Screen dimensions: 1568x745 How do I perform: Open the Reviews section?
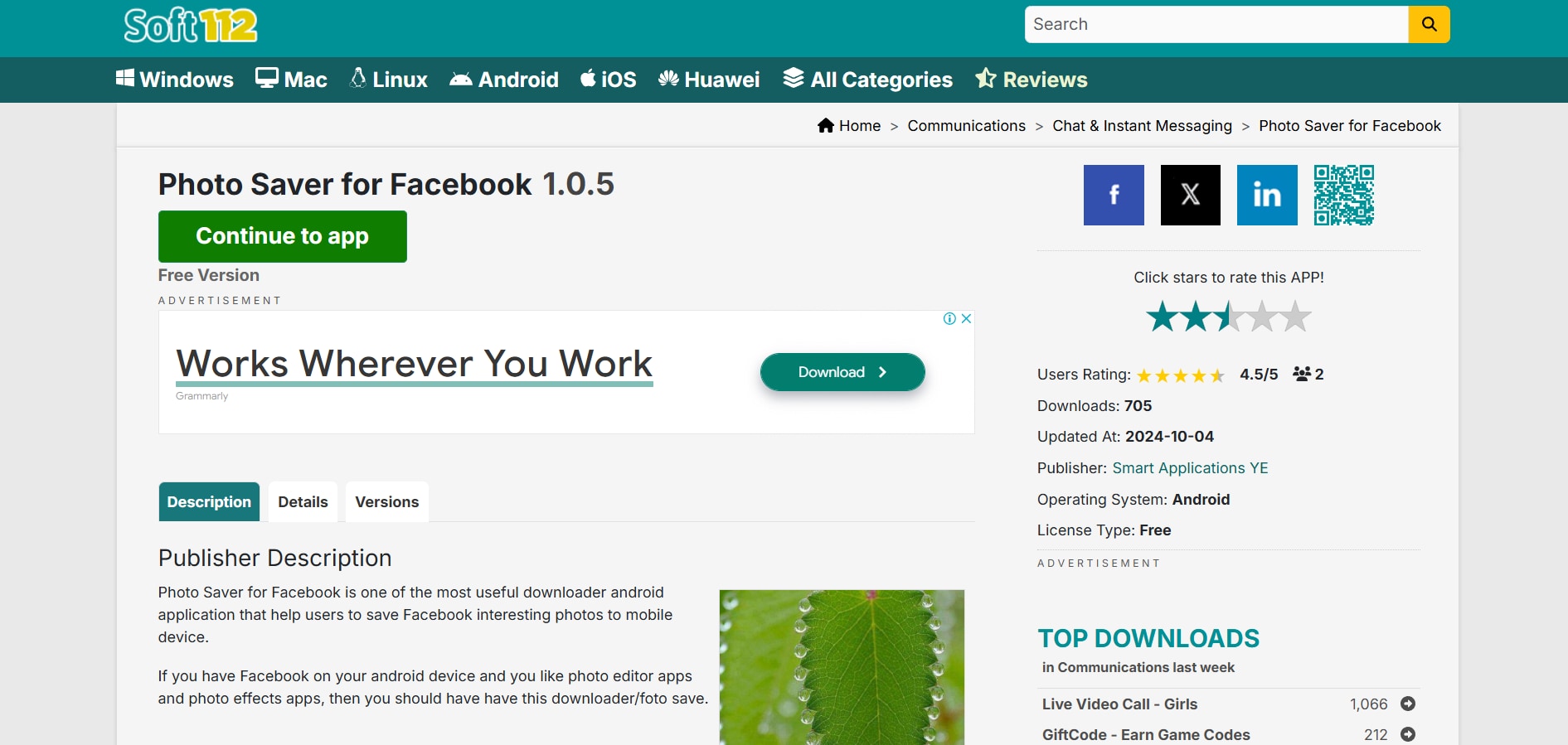pos(1032,80)
